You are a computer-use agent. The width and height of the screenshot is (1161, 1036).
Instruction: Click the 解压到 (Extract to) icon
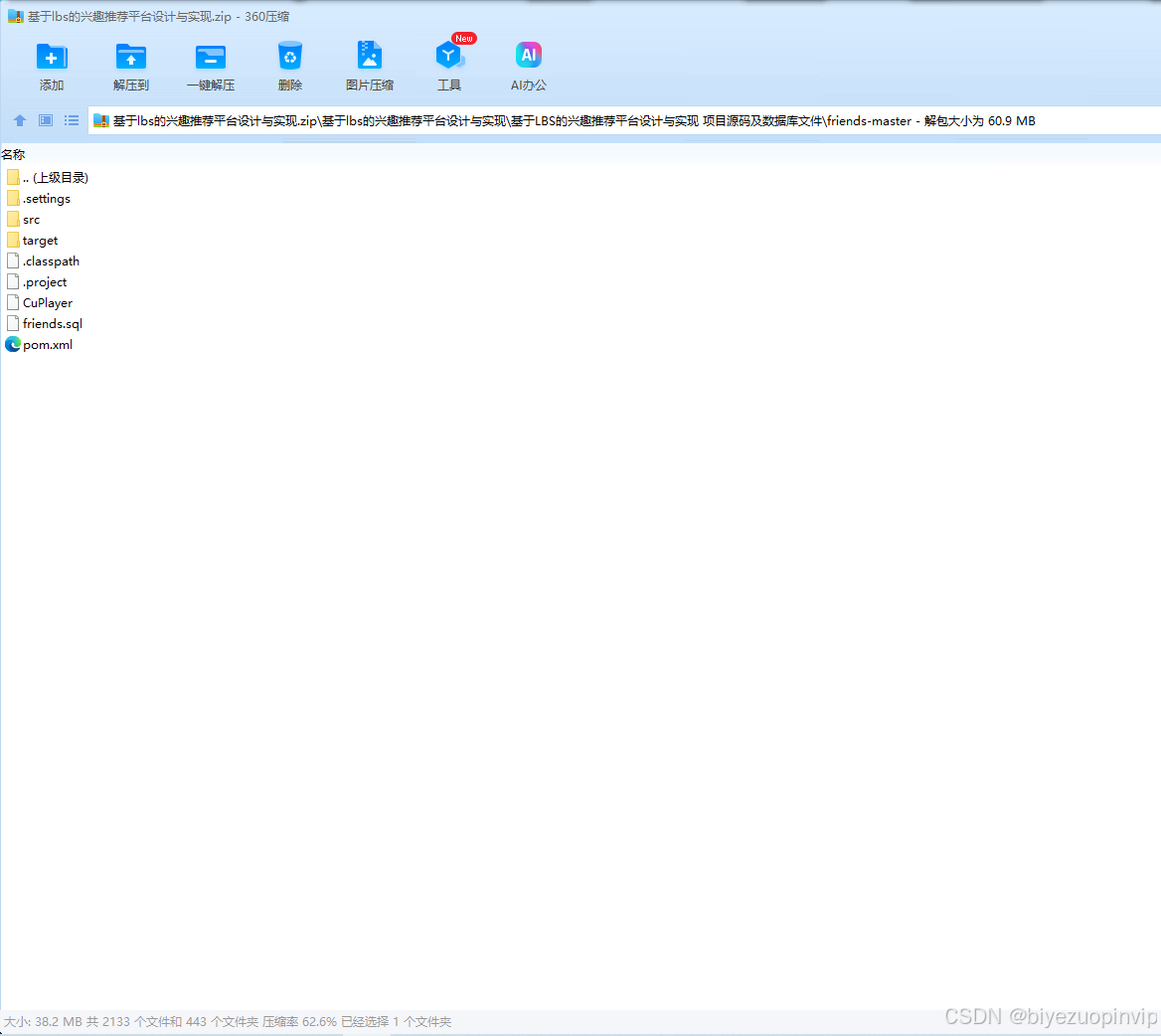click(x=131, y=57)
